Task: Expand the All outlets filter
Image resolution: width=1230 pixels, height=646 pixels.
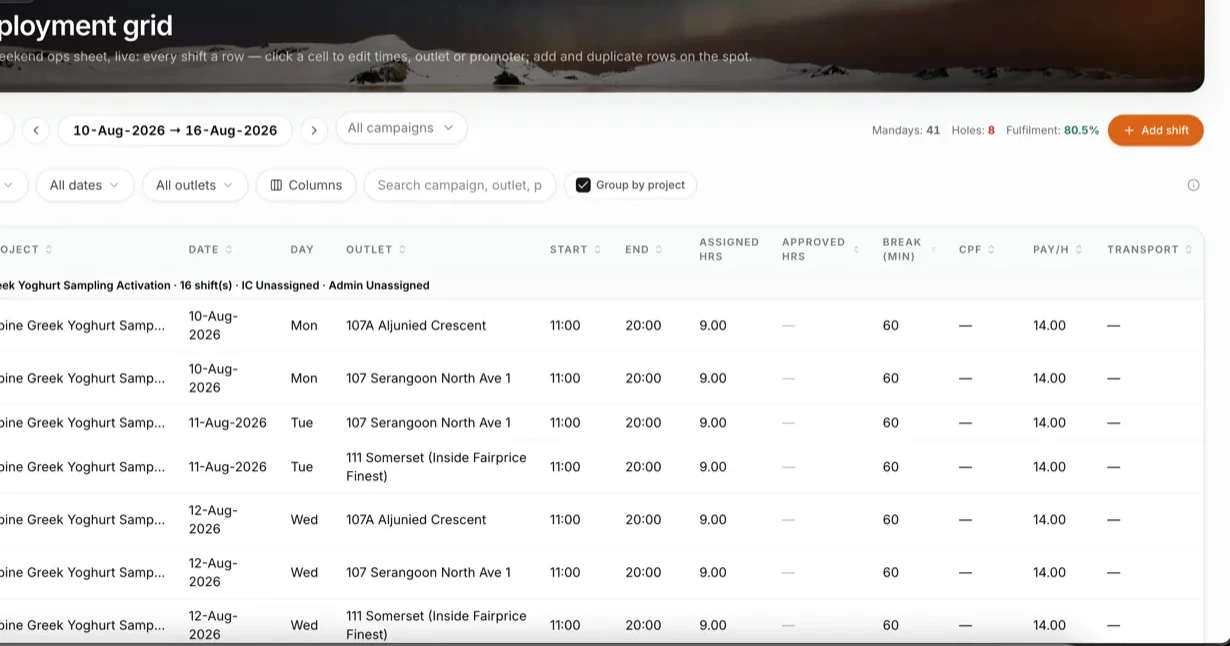Action: [x=195, y=185]
